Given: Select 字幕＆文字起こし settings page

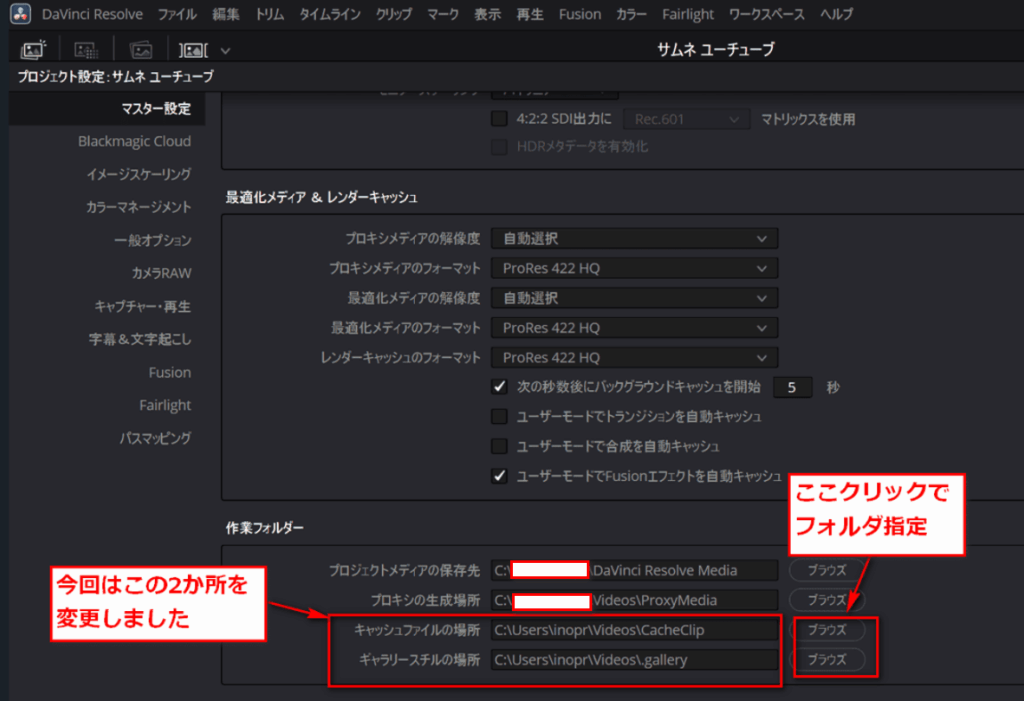Looking at the screenshot, I should [140, 339].
